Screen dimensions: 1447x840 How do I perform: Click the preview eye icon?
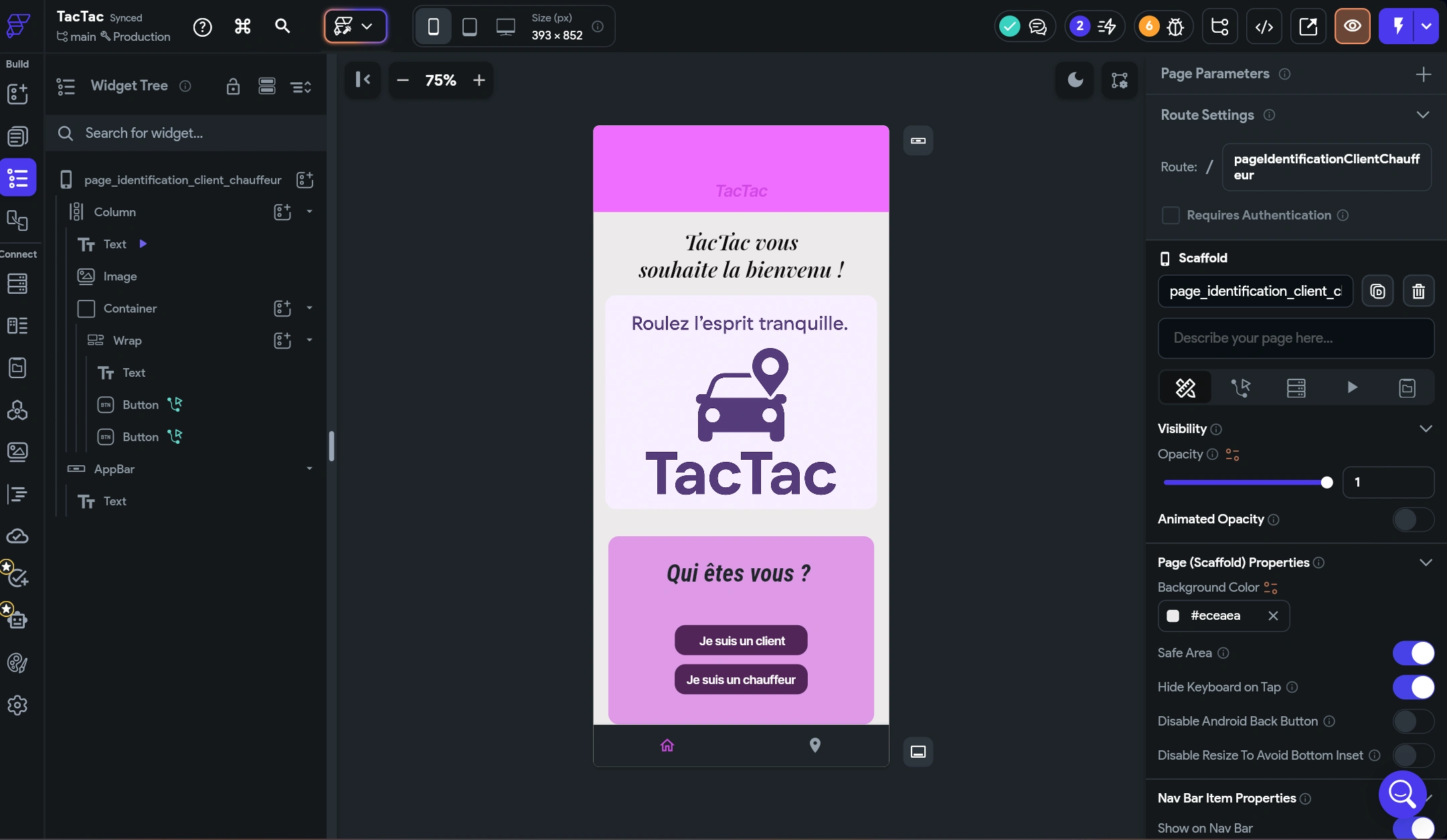tap(1352, 27)
